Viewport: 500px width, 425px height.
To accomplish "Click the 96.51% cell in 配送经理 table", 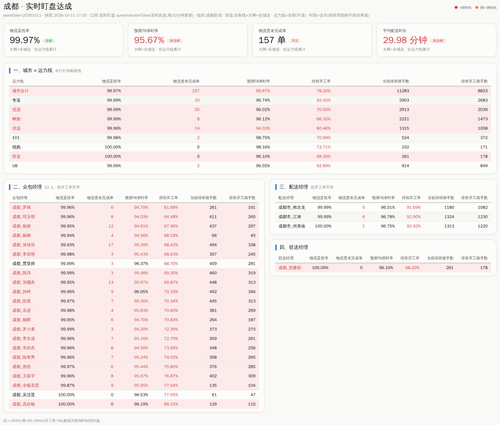I will click(x=388, y=207).
